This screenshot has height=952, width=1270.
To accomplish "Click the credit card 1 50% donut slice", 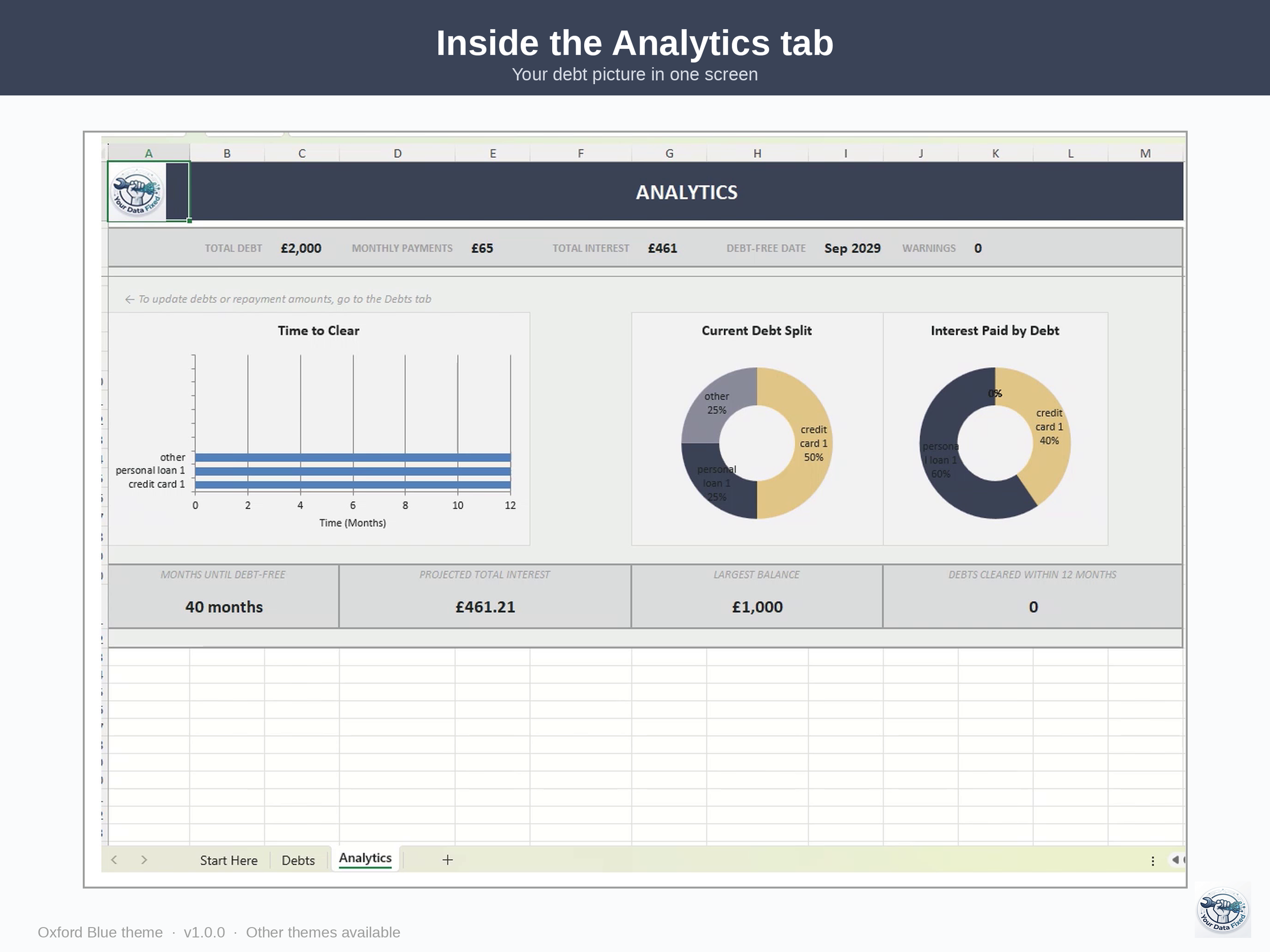I will [813, 443].
